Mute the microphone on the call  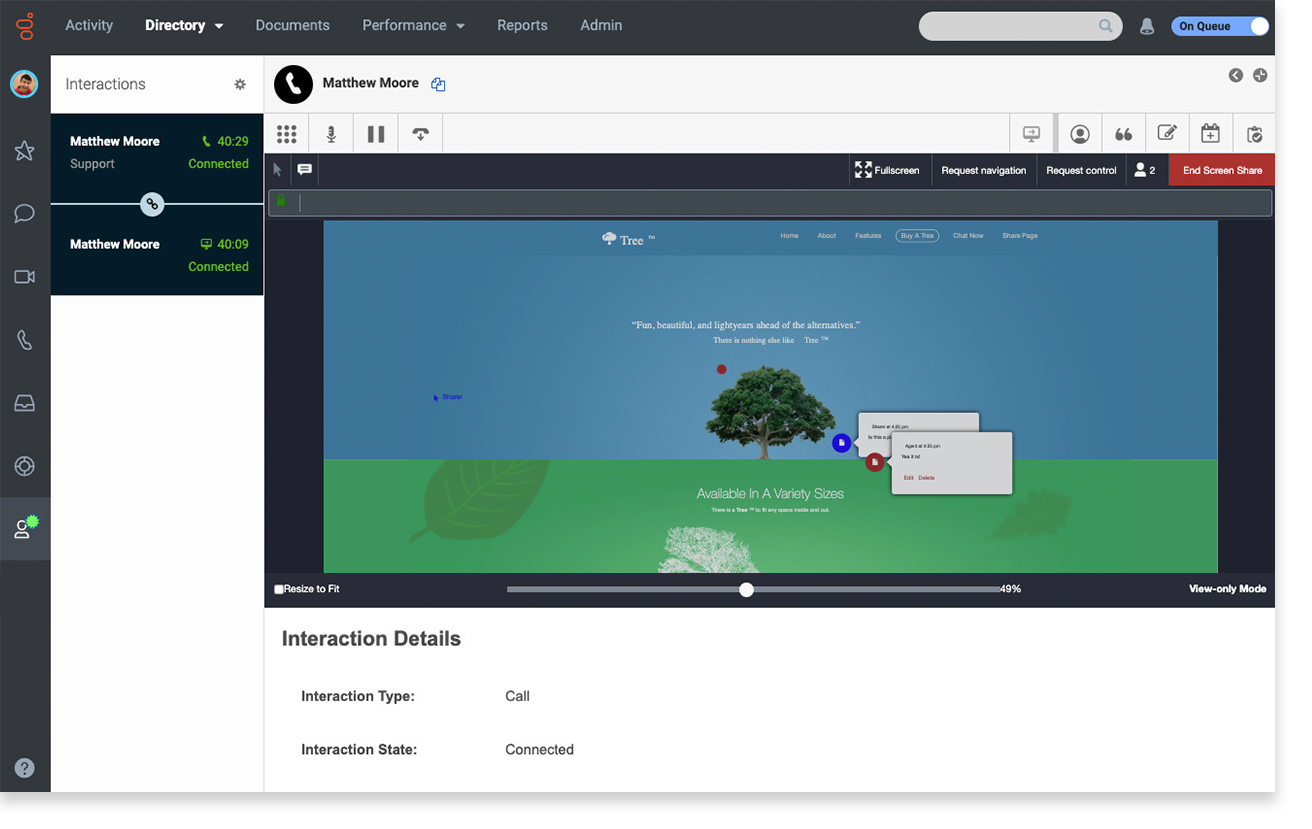pos(330,133)
